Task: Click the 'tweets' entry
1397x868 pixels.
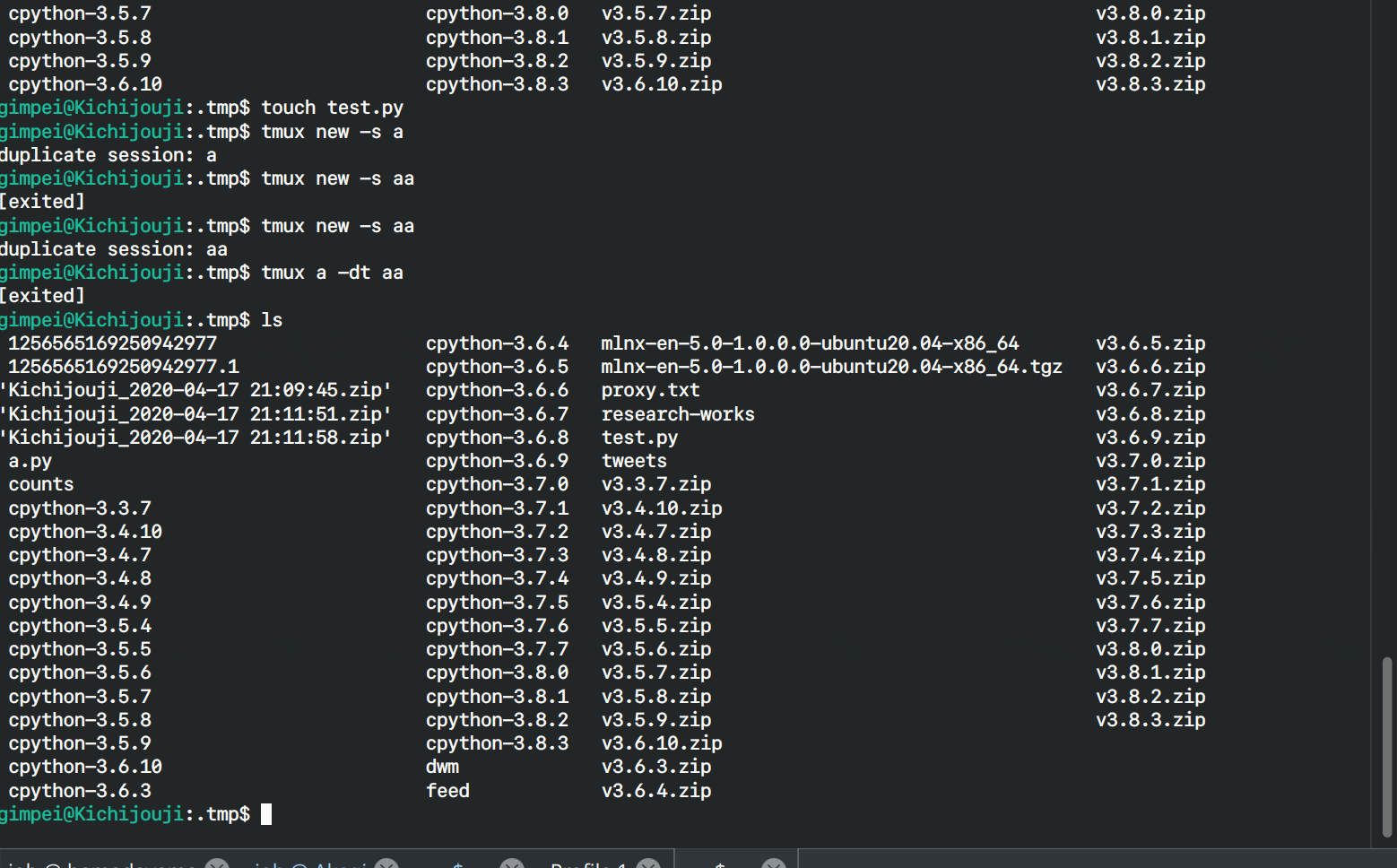Action: (634, 461)
